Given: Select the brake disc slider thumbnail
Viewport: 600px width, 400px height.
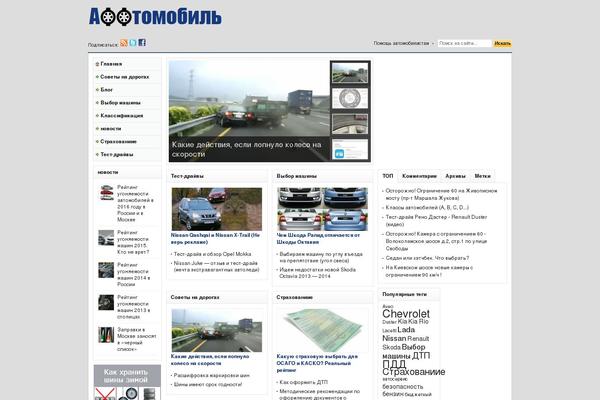Looking at the screenshot, I should [x=349, y=100].
